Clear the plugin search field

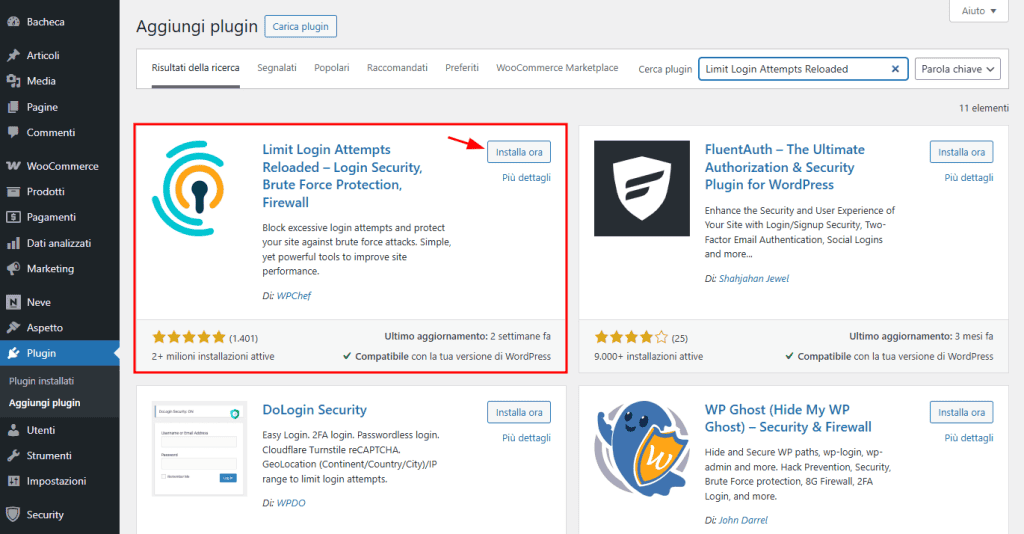895,69
